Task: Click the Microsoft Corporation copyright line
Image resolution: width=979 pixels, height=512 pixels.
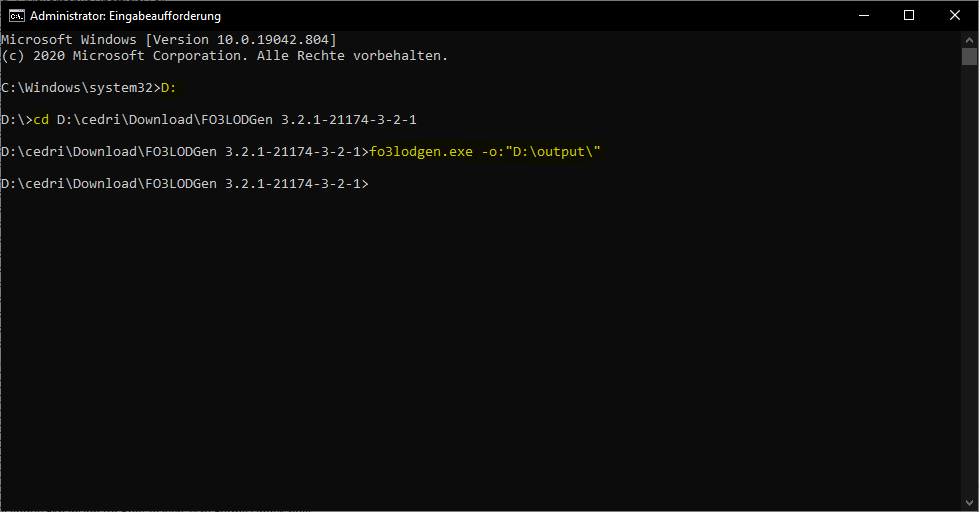Action: [x=224, y=56]
